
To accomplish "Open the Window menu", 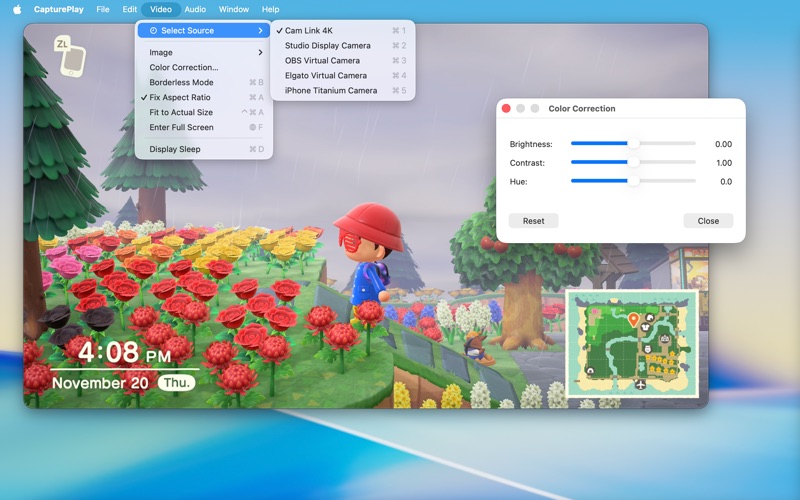I will coord(234,9).
